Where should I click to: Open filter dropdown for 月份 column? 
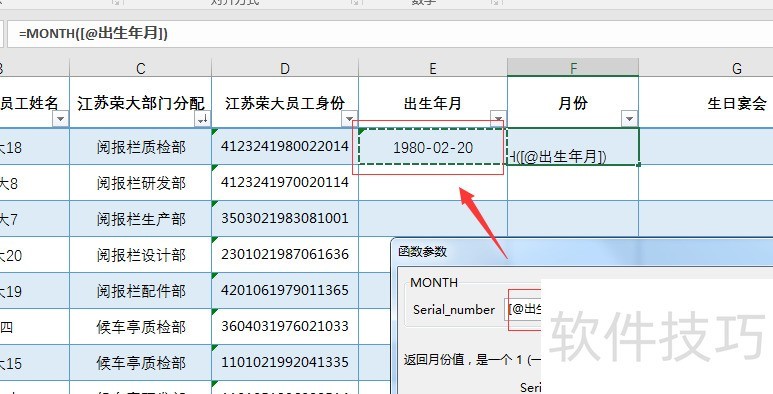(630, 119)
